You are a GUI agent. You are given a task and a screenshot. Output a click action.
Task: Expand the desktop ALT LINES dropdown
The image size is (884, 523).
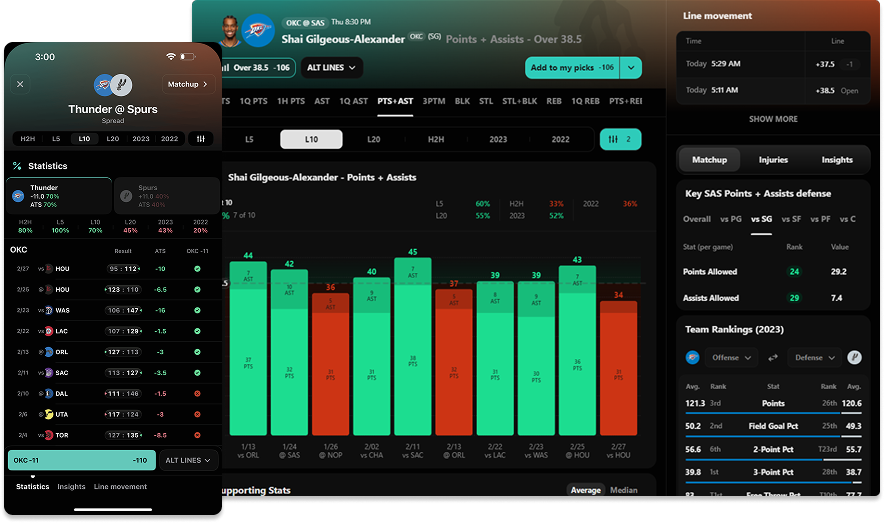pos(333,68)
